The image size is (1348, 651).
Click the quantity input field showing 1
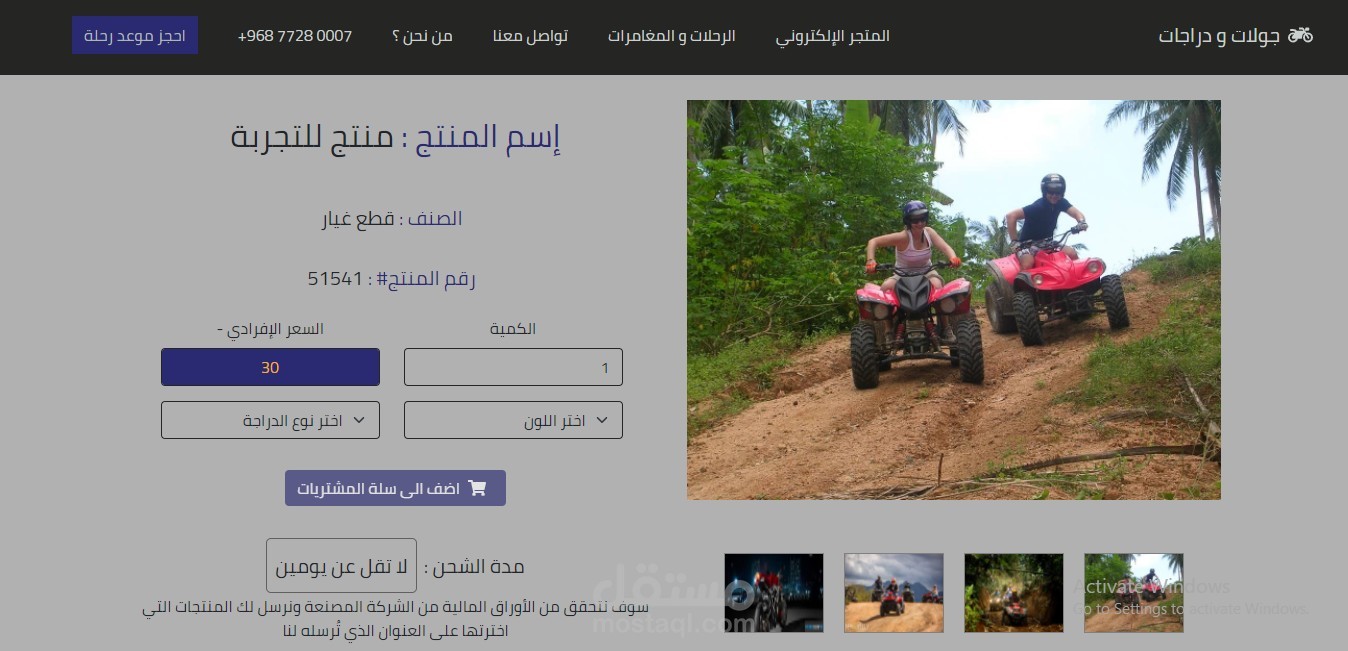coord(513,367)
